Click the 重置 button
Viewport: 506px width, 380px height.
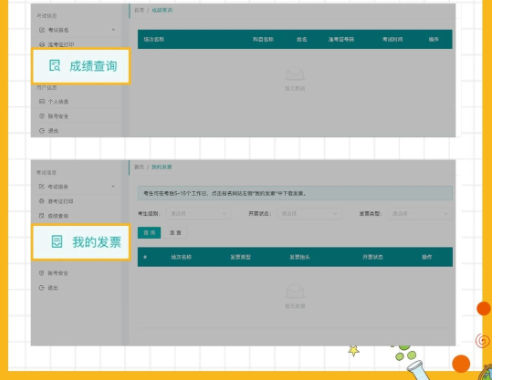175,233
